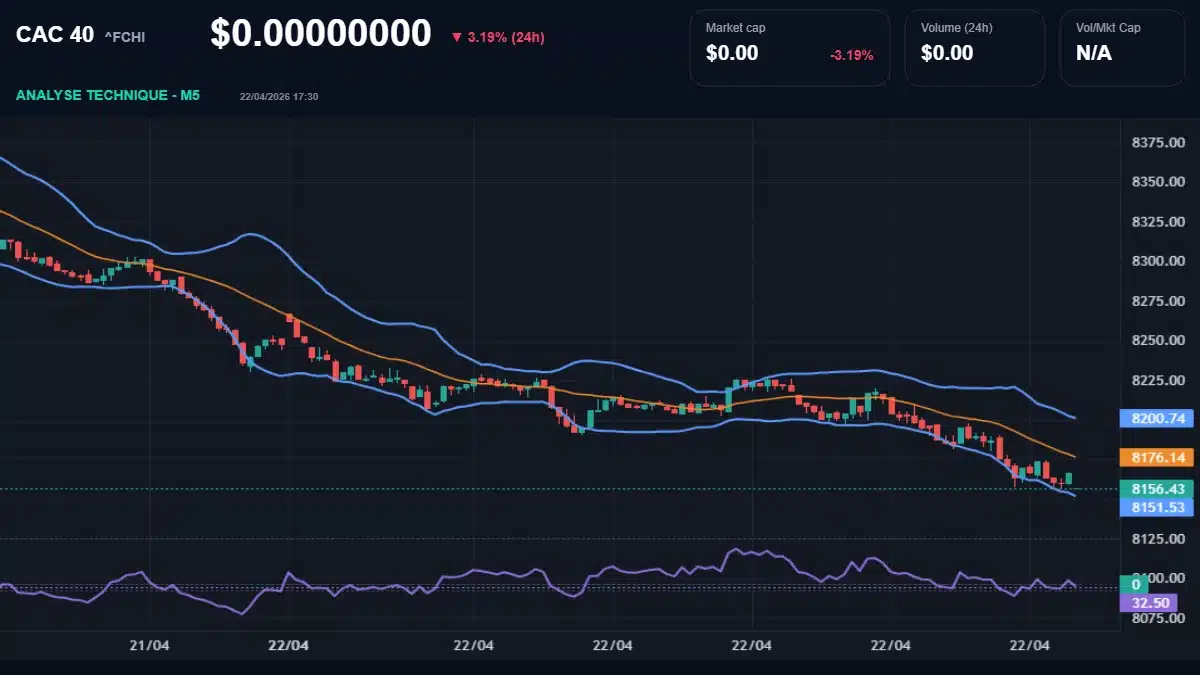Click the blue 8151.53 lower band tag
1200x675 pixels.
pos(1158,507)
